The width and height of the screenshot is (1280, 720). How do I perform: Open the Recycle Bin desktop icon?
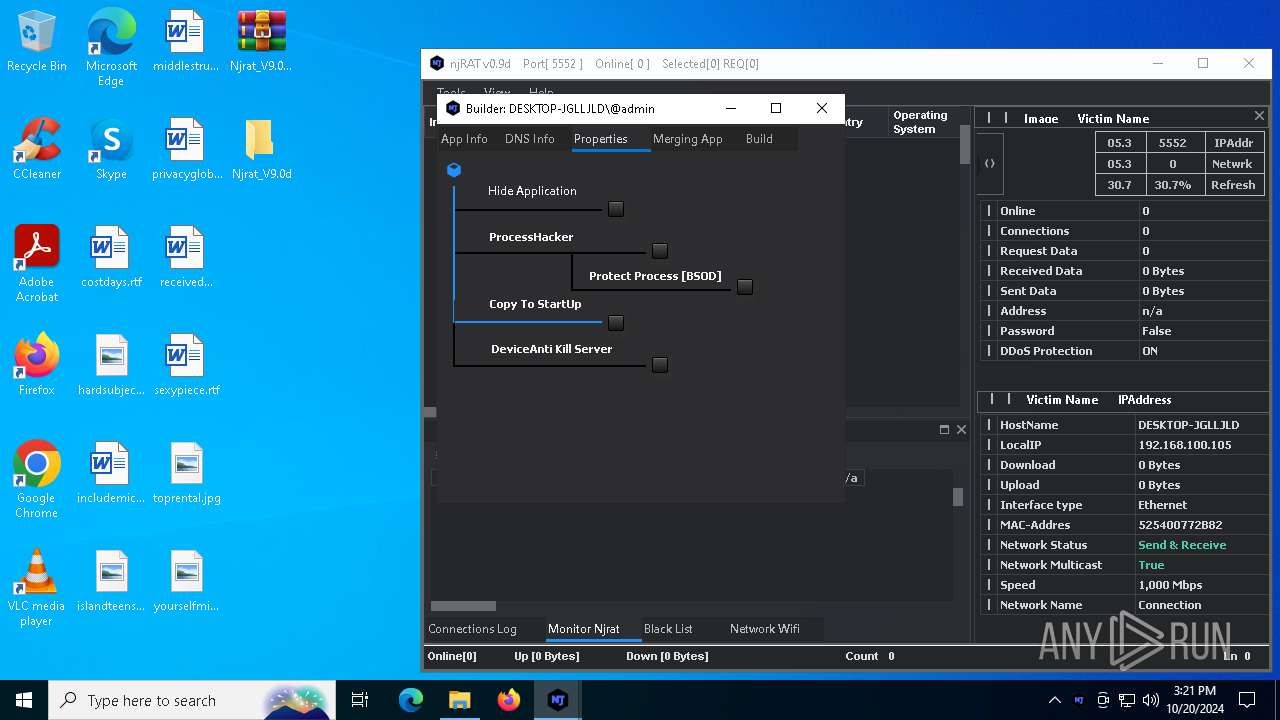tap(37, 42)
